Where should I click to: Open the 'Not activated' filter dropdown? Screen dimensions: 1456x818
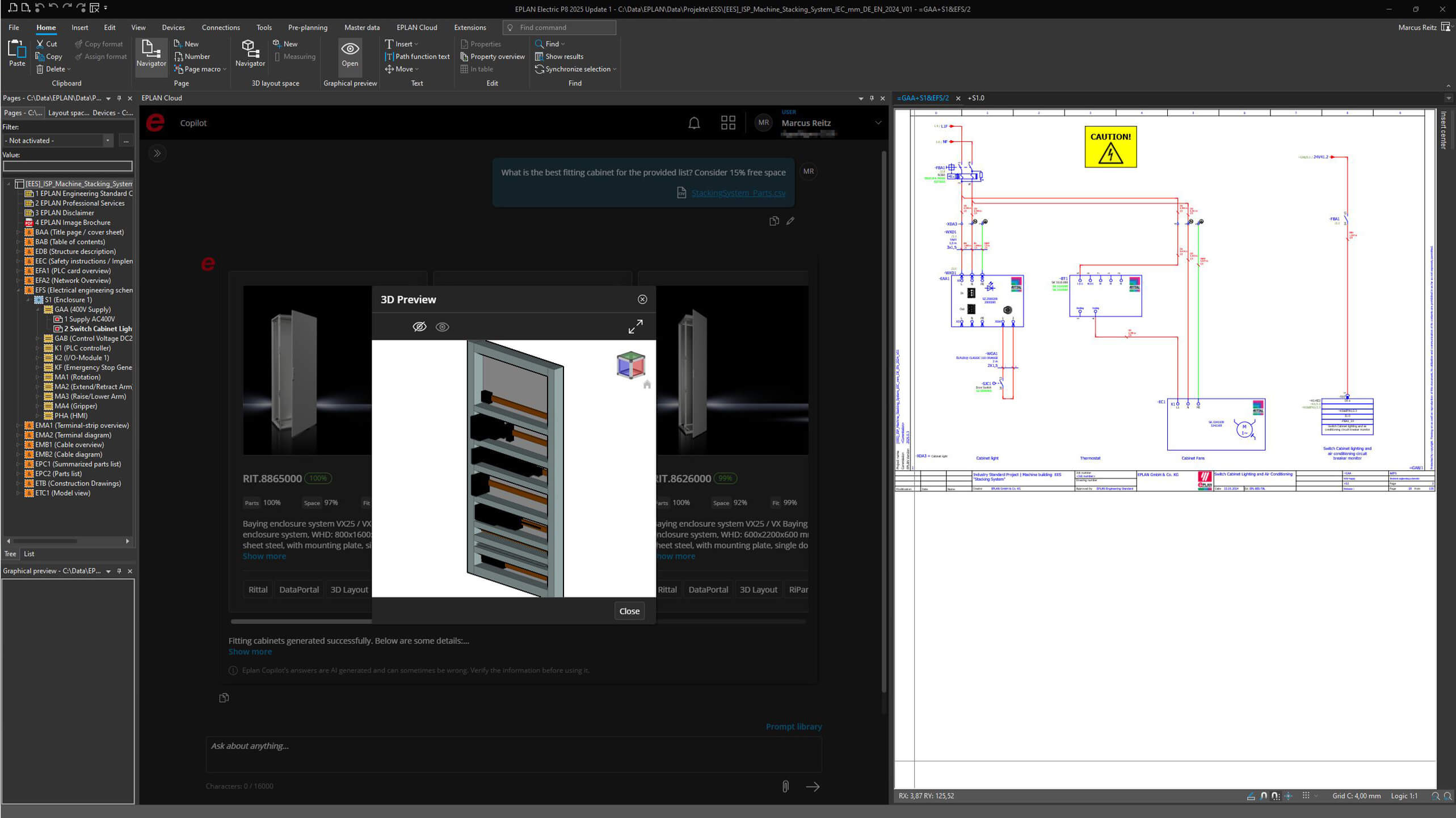tap(107, 140)
